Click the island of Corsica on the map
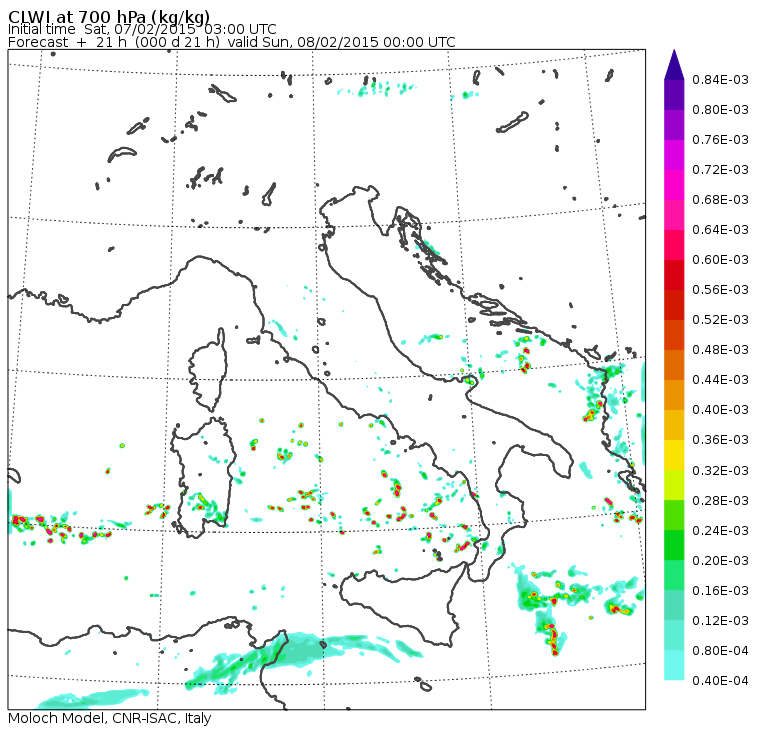760x731 pixels. point(209,371)
